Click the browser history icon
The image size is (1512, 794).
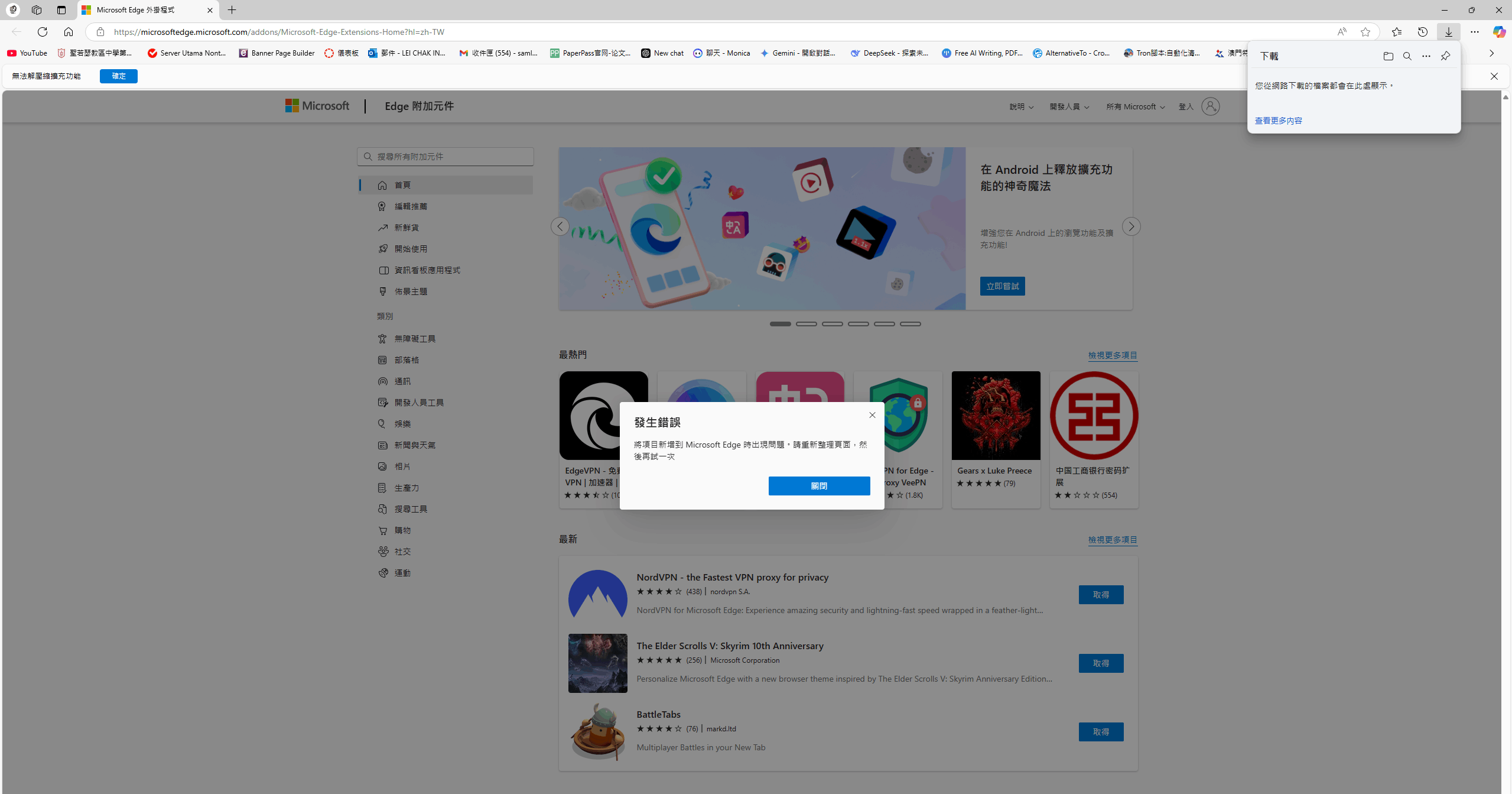(x=1422, y=32)
